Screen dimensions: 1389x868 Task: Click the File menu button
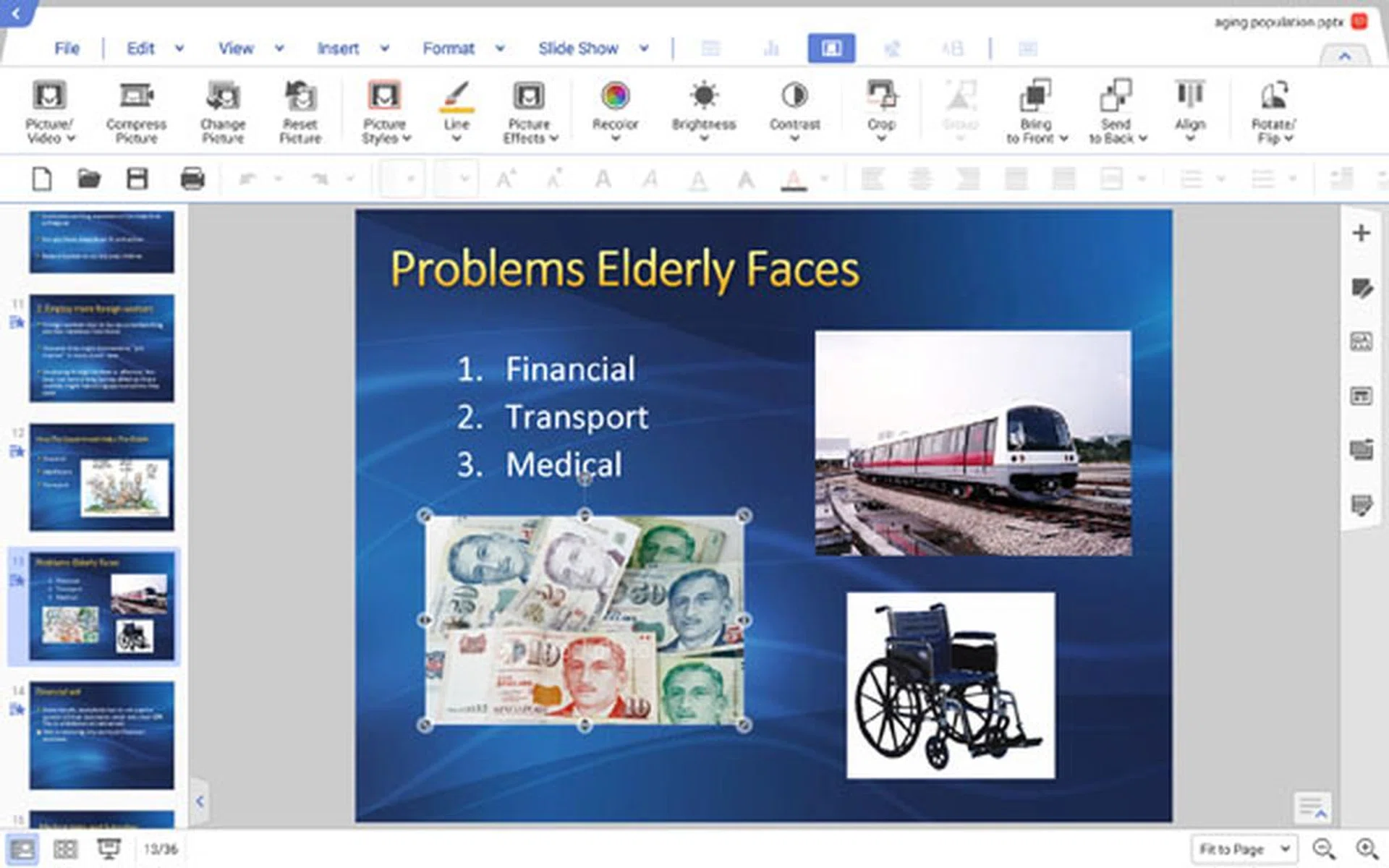pyautogui.click(x=67, y=48)
